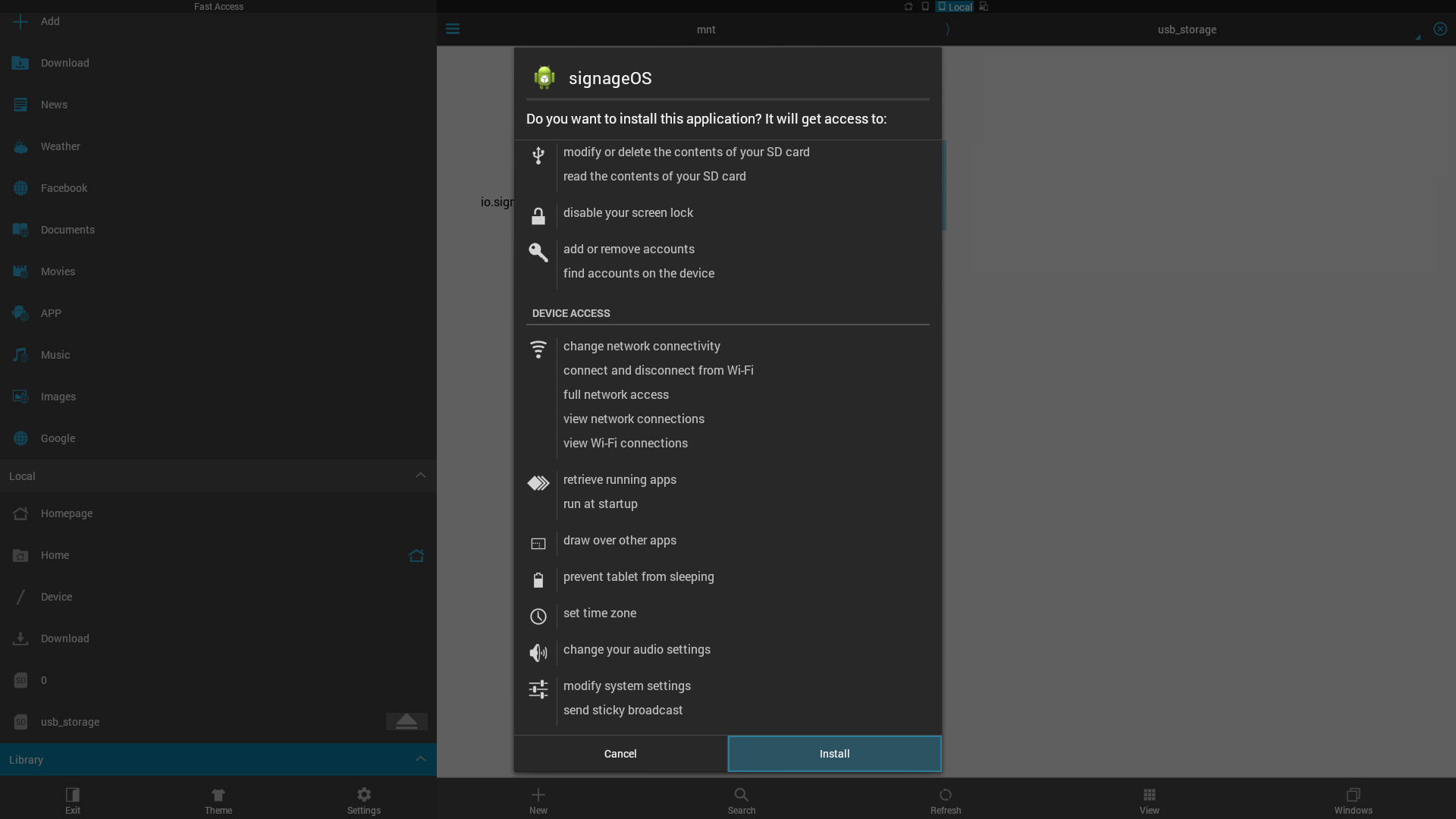Click the Install button

[834, 753]
